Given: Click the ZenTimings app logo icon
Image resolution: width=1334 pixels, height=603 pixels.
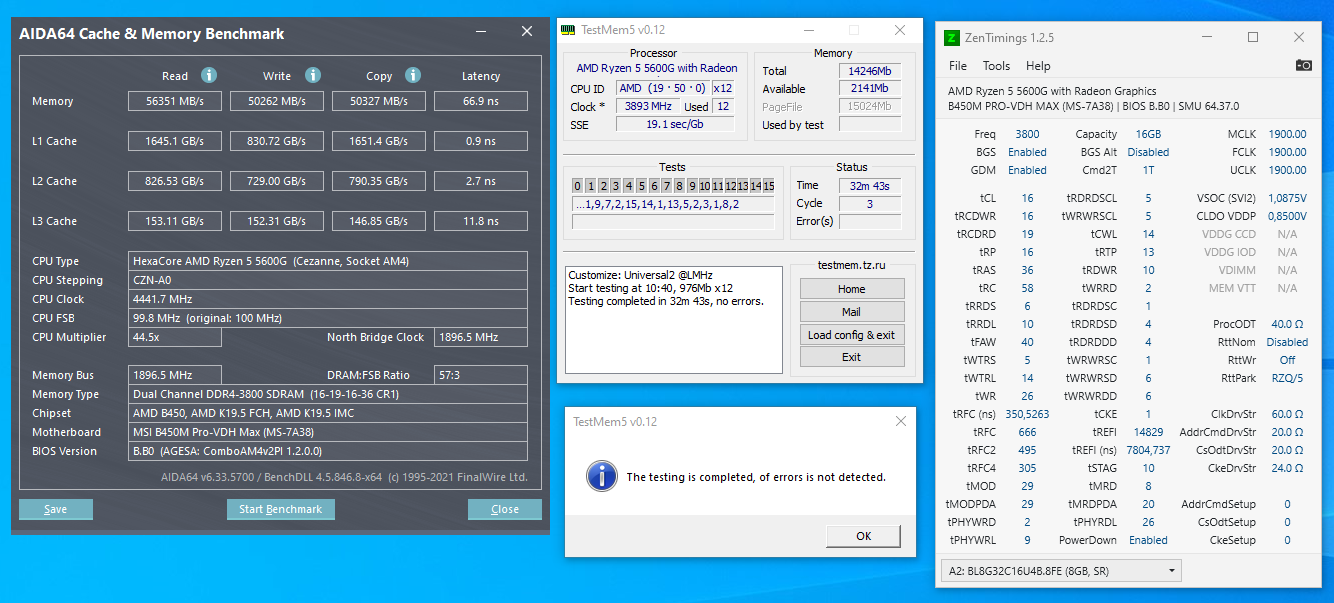Looking at the screenshot, I should point(952,38).
